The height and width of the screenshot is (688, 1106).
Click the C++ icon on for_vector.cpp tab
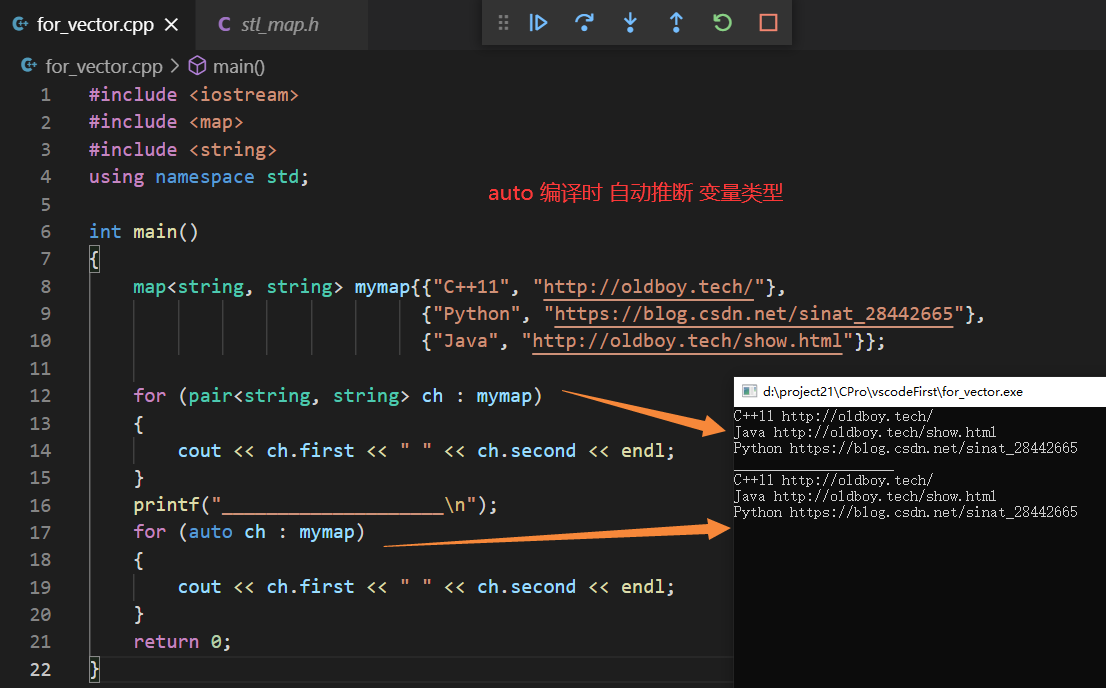point(20,24)
